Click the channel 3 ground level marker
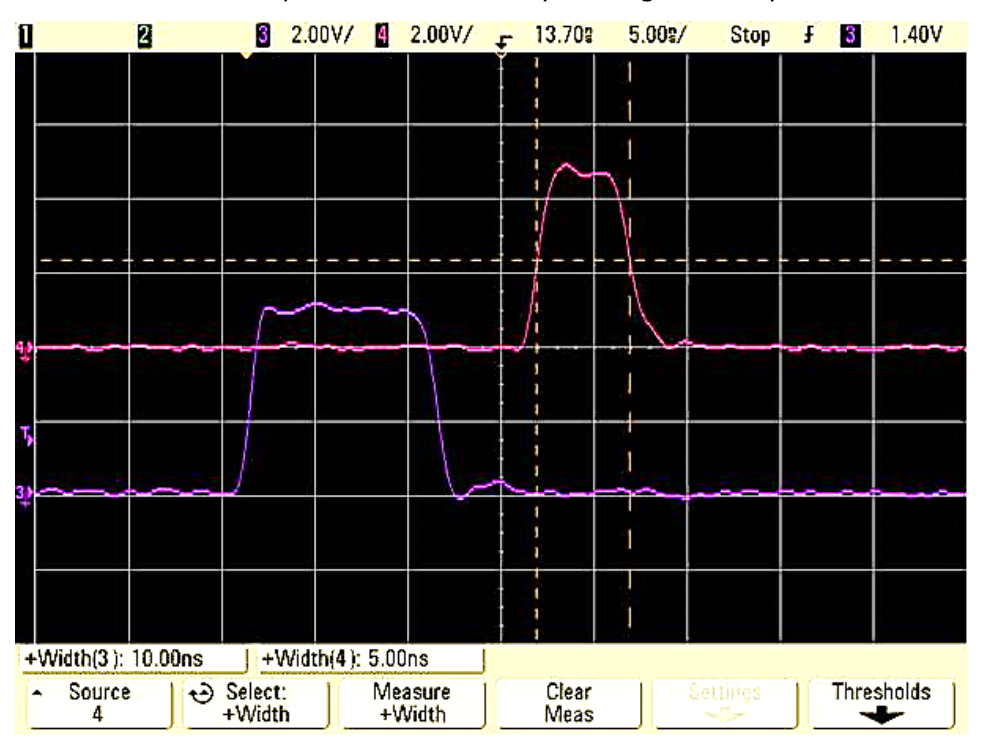Image resolution: width=990 pixels, height=750 pixels. (24, 494)
